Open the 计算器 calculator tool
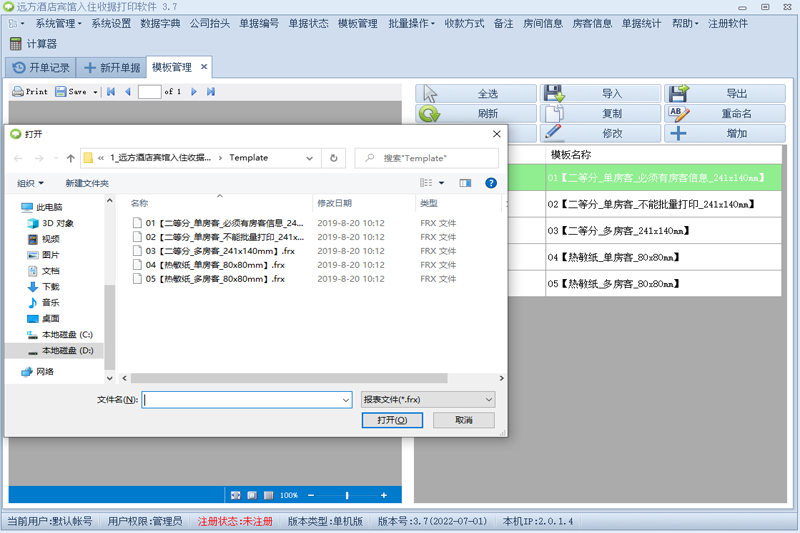The width and height of the screenshot is (800, 533). tap(33, 44)
